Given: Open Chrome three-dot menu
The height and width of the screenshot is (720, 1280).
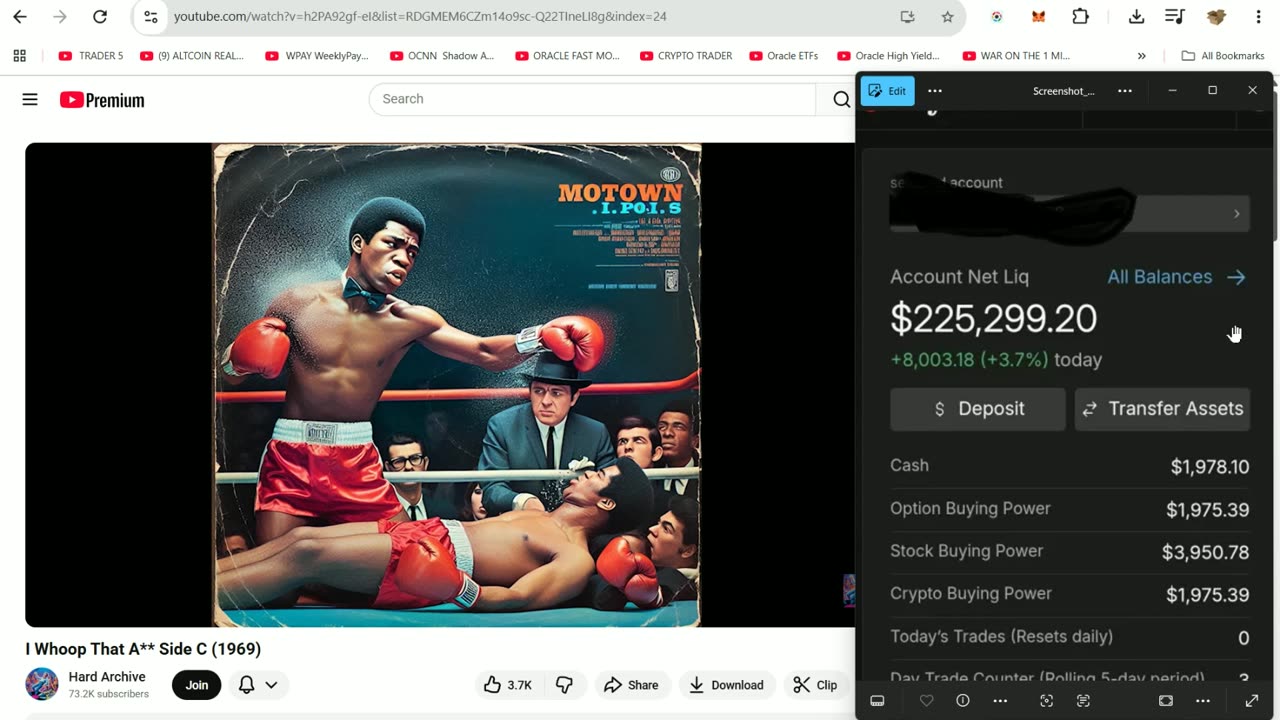Looking at the screenshot, I should [1258, 17].
